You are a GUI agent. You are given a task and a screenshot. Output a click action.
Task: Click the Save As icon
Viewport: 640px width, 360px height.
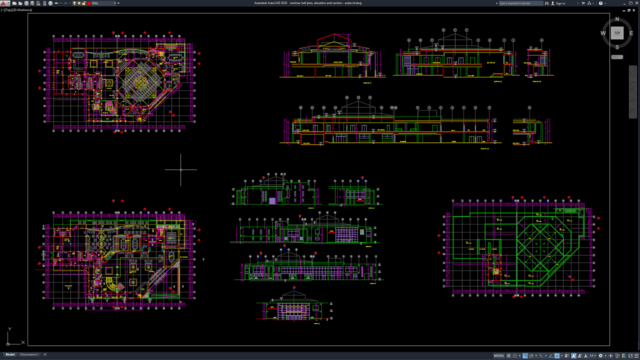coord(32,3)
